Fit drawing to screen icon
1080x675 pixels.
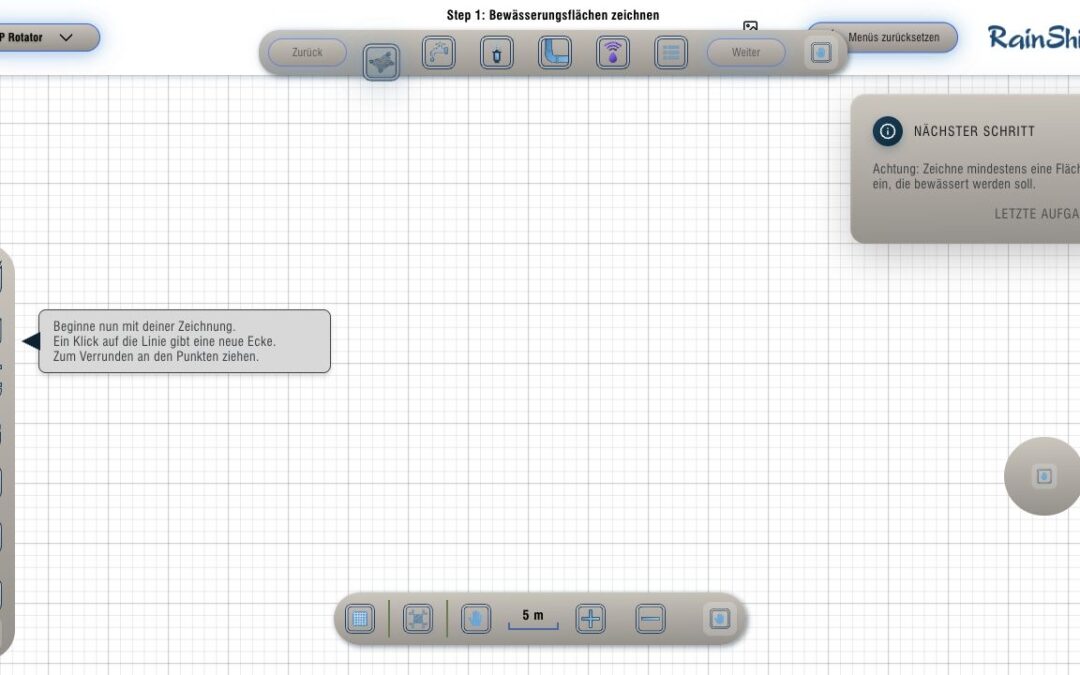pyautogui.click(x=418, y=619)
